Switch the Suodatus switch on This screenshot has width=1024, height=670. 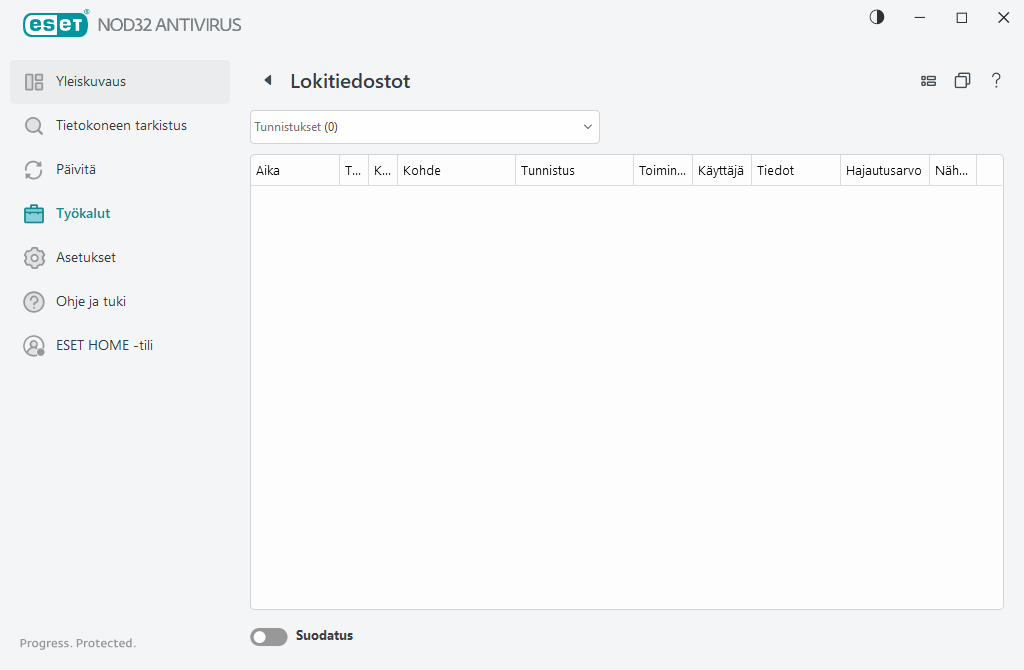coord(268,636)
